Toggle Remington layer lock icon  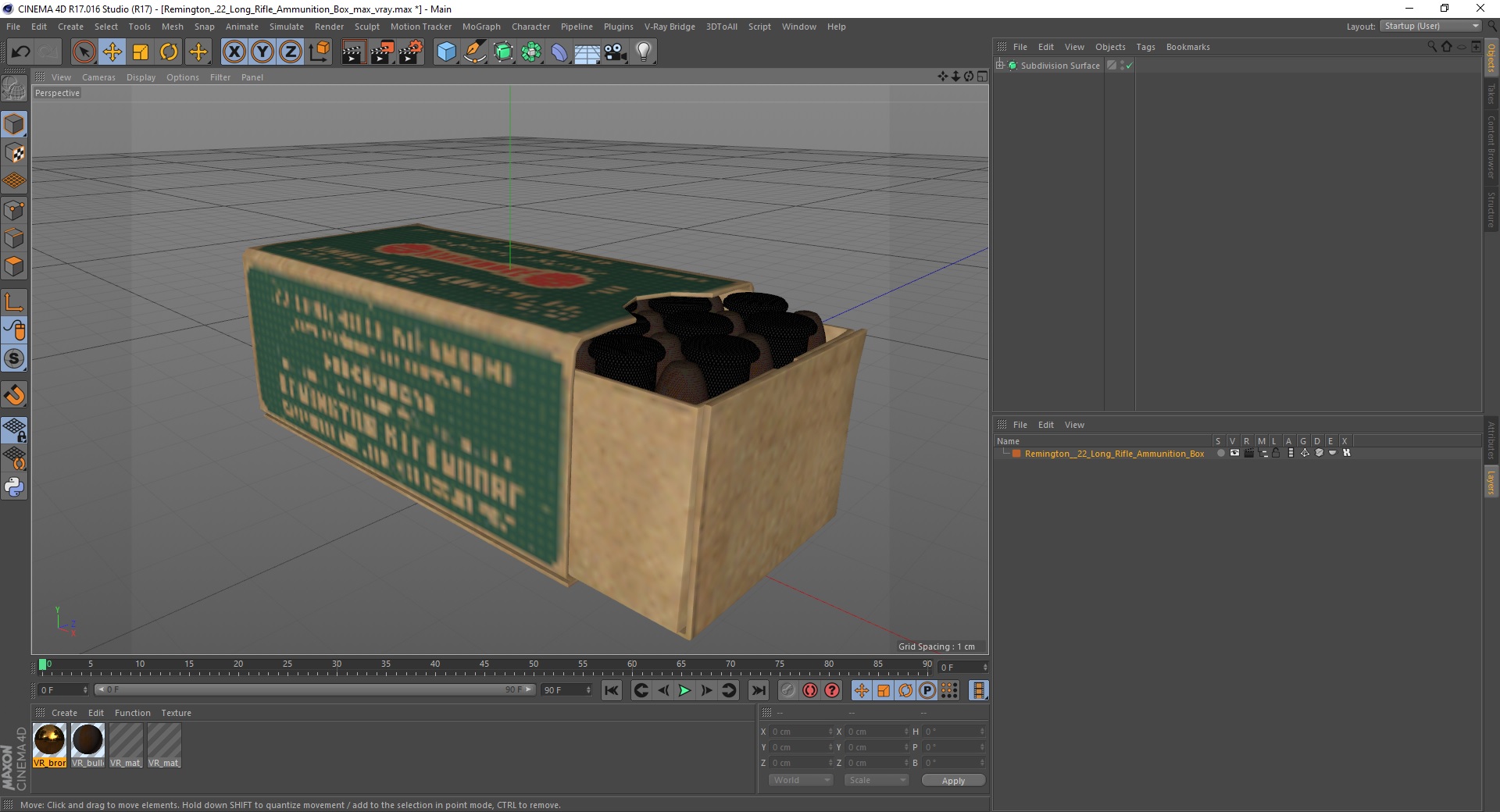click(x=1276, y=453)
